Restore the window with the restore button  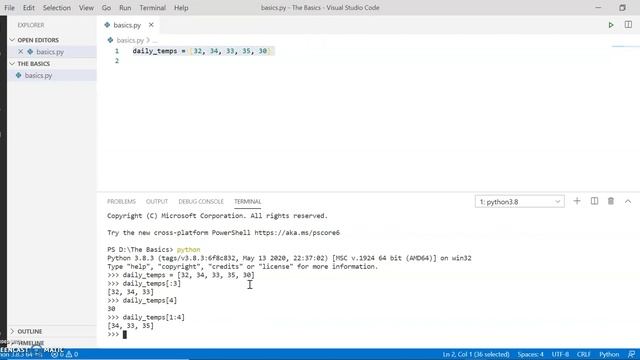coord(622,8)
